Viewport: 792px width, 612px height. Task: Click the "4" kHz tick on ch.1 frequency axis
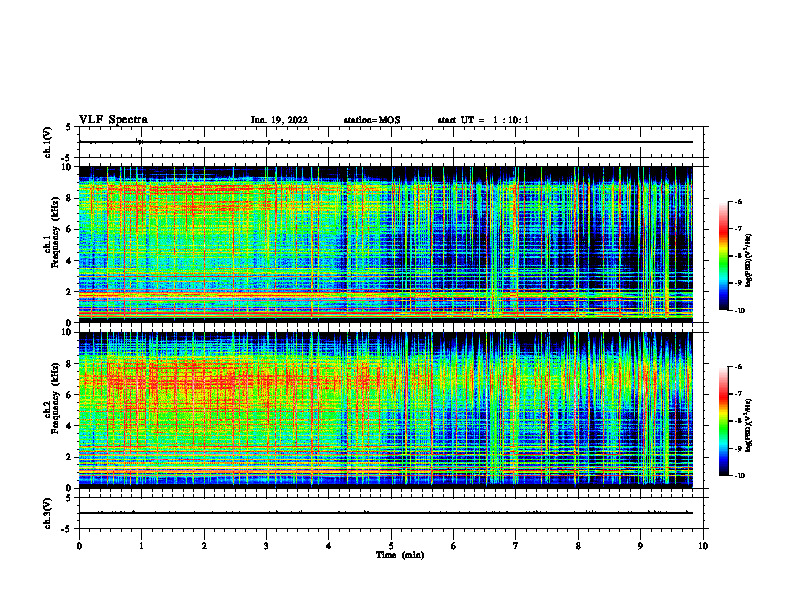(69, 261)
